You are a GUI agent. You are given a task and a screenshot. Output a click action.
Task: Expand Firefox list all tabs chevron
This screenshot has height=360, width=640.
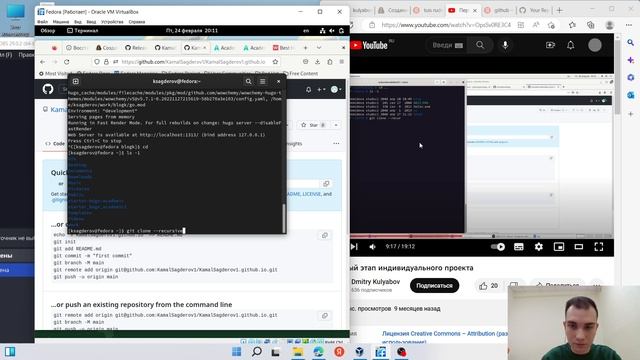point(319,48)
